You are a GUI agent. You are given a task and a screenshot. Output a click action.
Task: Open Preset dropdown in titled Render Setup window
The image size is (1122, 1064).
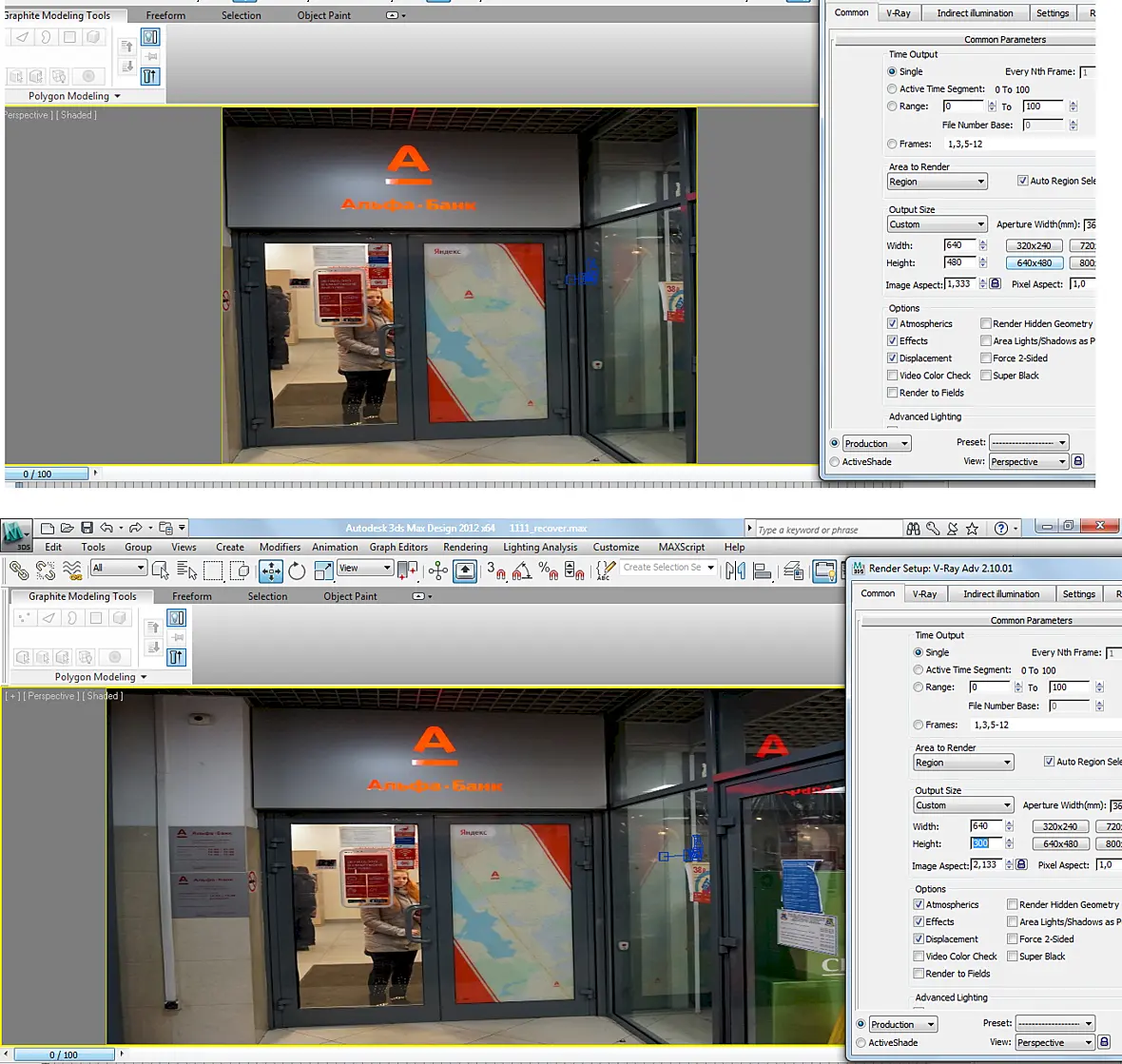click(1055, 1023)
